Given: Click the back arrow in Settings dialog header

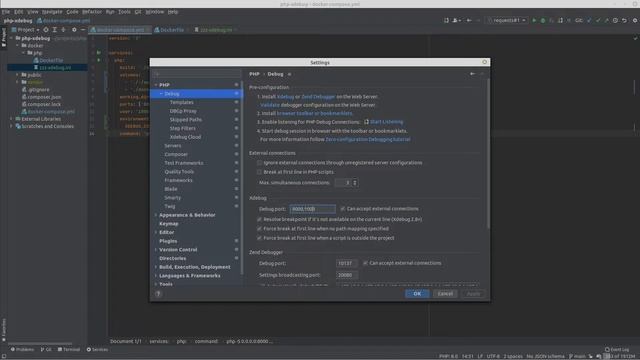Looking at the screenshot, I should coord(472,74).
